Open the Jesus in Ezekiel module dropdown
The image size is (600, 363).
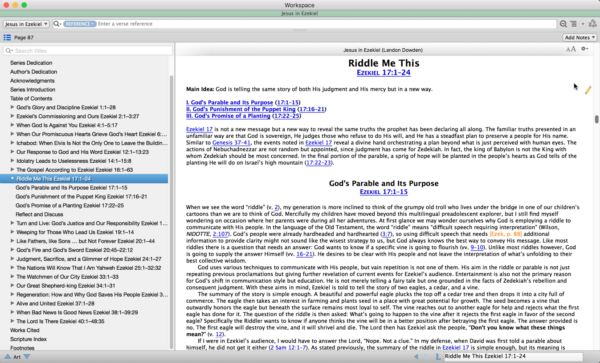(26, 24)
